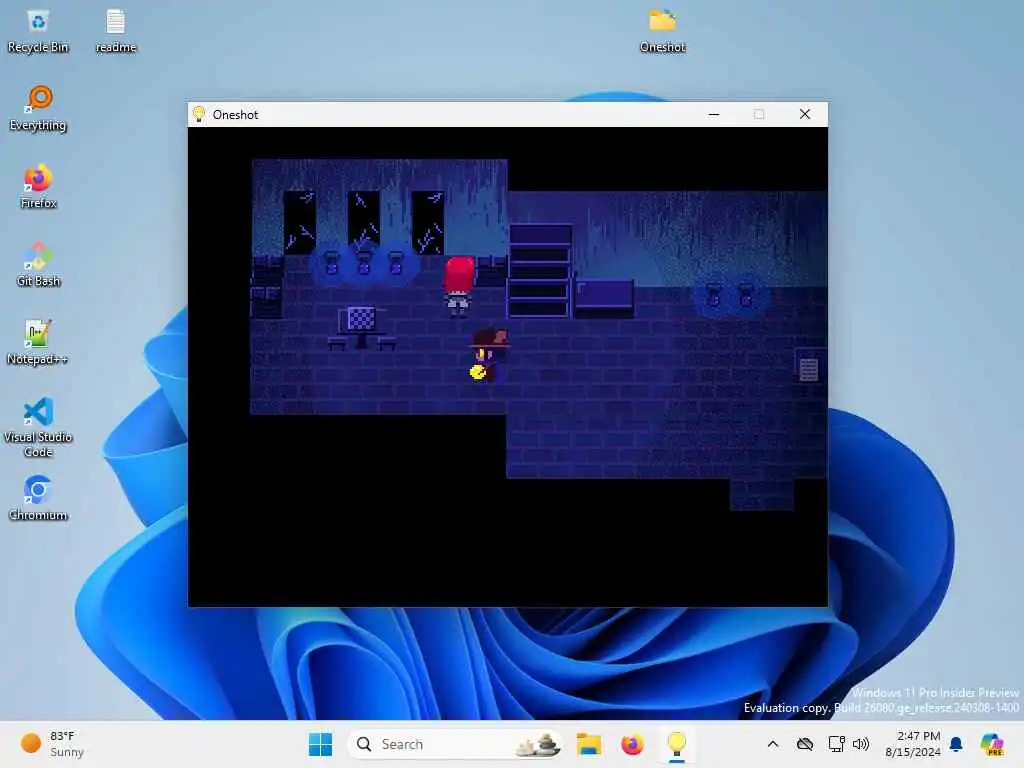Screen dimensions: 1024x768
Task: Open File Explorer from the taskbar
Action: pos(588,744)
